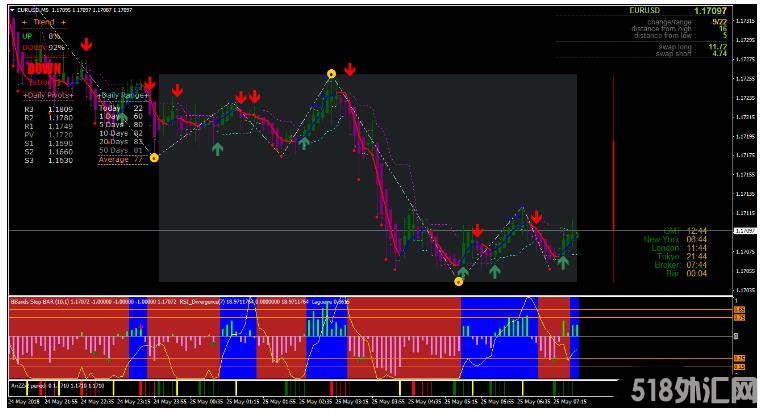Select the '+Daily Range+' heading
The width and height of the screenshot is (765, 414).
pyautogui.click(x=122, y=95)
